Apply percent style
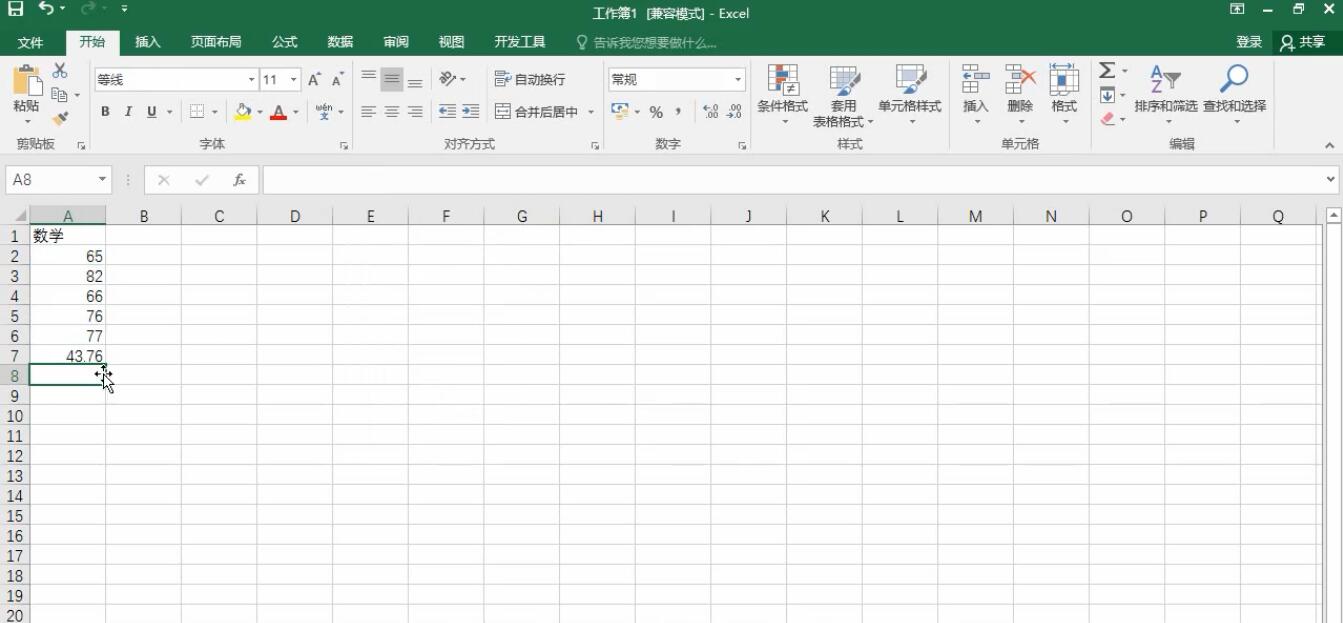 656,112
